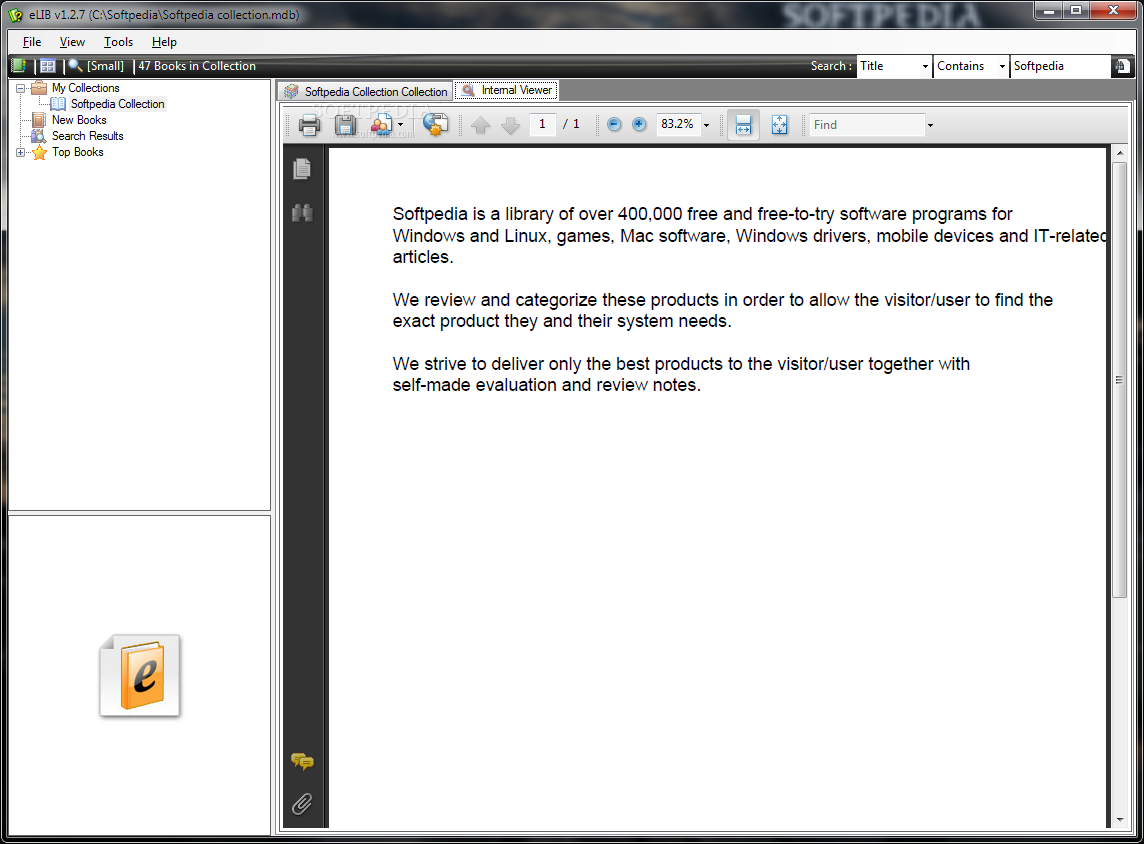The image size is (1144, 844).
Task: Click the viewer scrollbar down arrow
Action: (x=1120, y=820)
